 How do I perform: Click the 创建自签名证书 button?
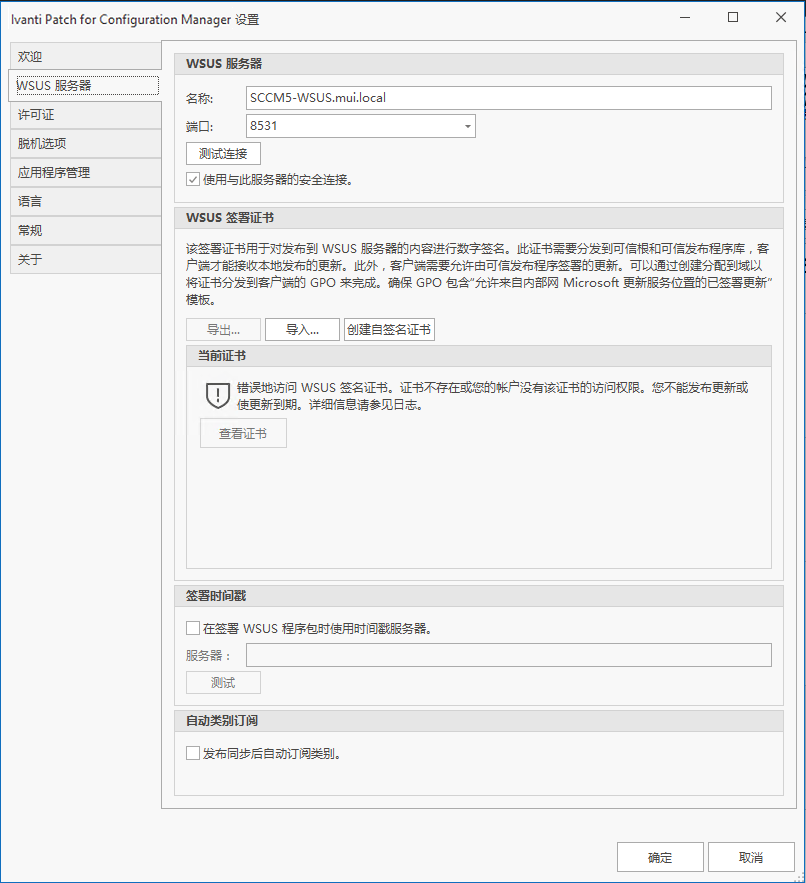coord(389,329)
